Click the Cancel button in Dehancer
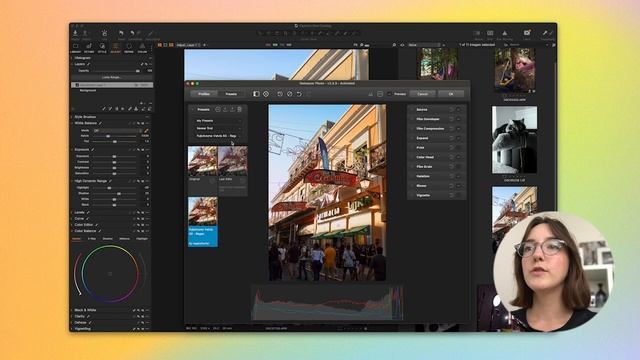 422,94
